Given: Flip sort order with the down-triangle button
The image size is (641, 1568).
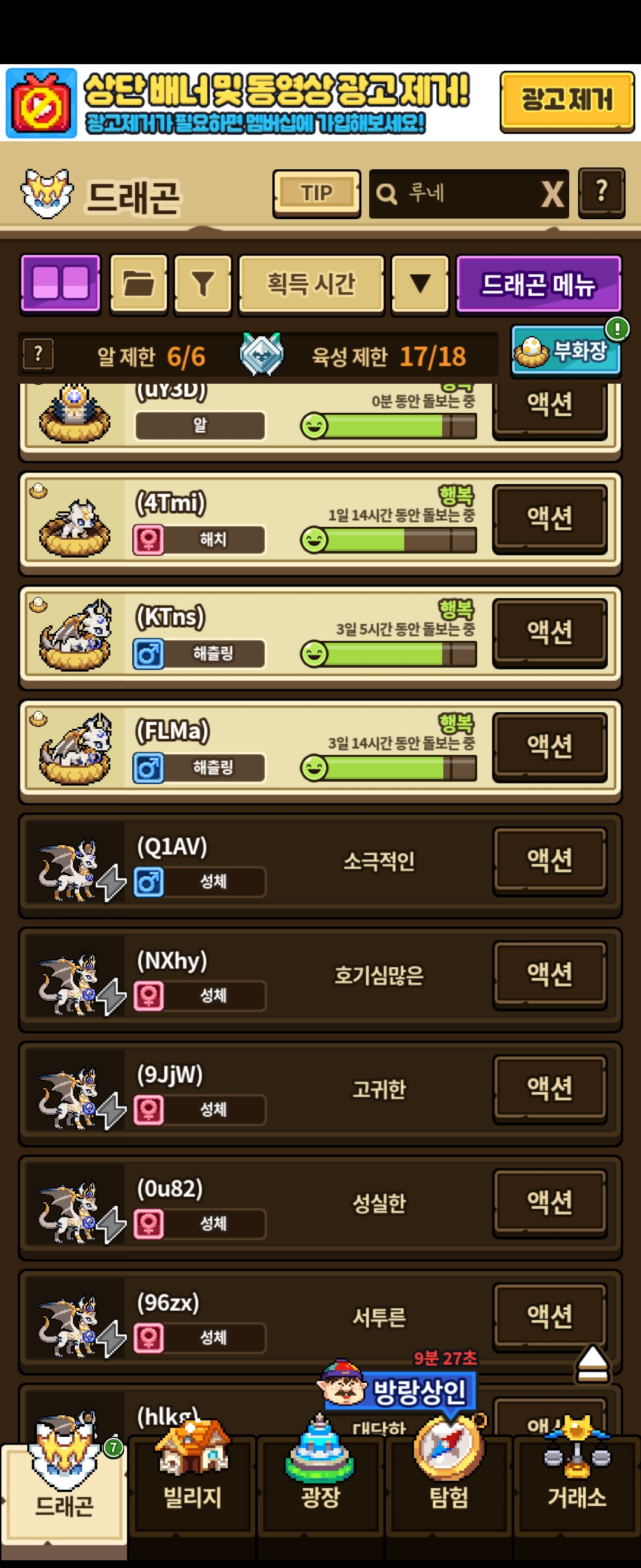Looking at the screenshot, I should pos(420,284).
